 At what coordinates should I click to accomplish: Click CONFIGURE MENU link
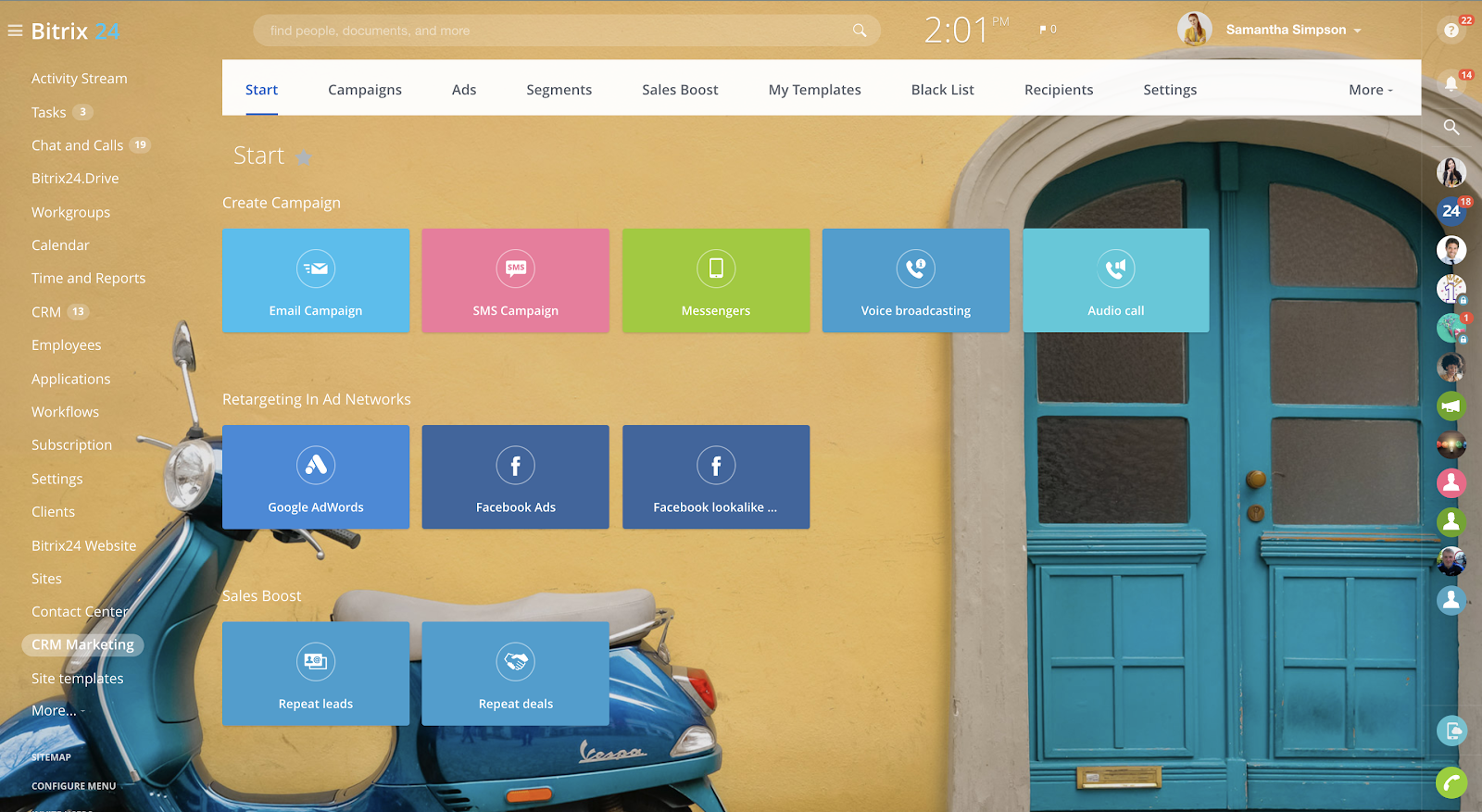[74, 786]
